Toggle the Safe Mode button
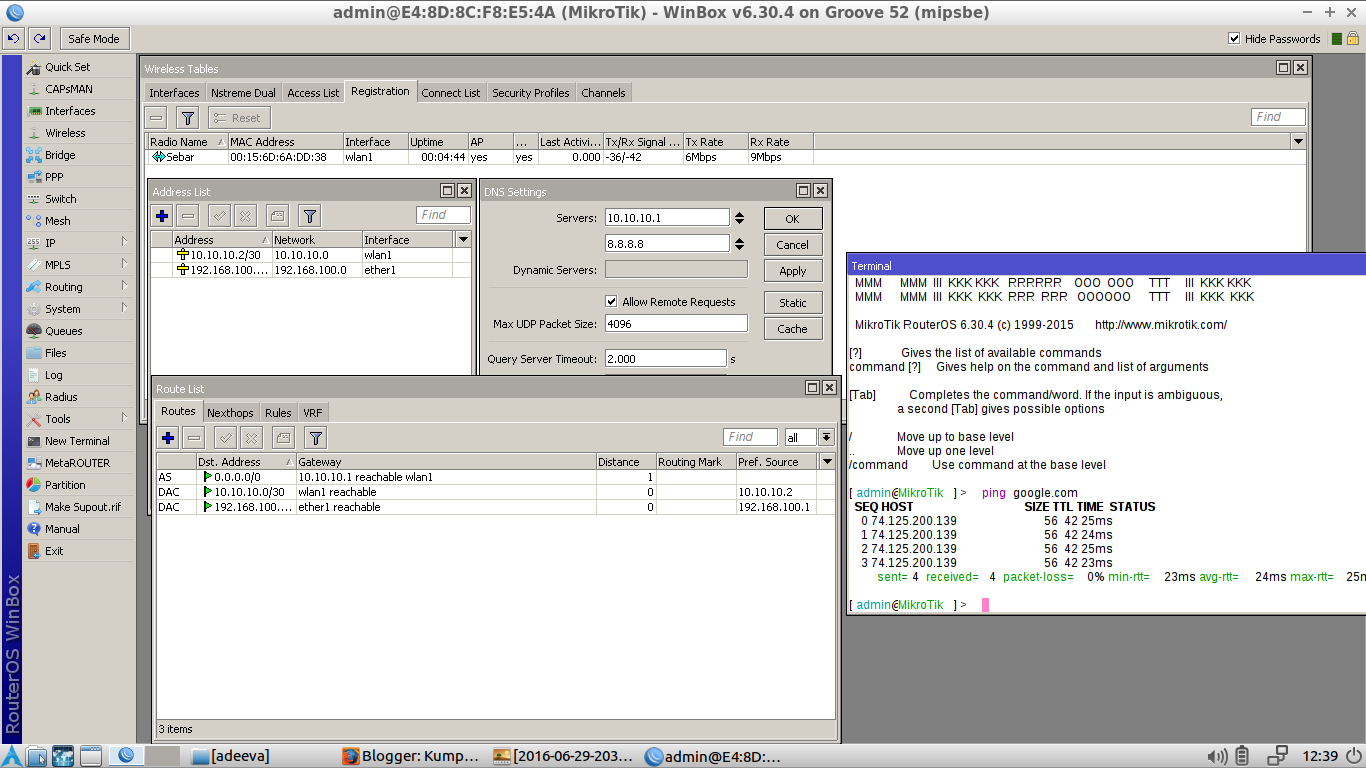 tap(93, 39)
